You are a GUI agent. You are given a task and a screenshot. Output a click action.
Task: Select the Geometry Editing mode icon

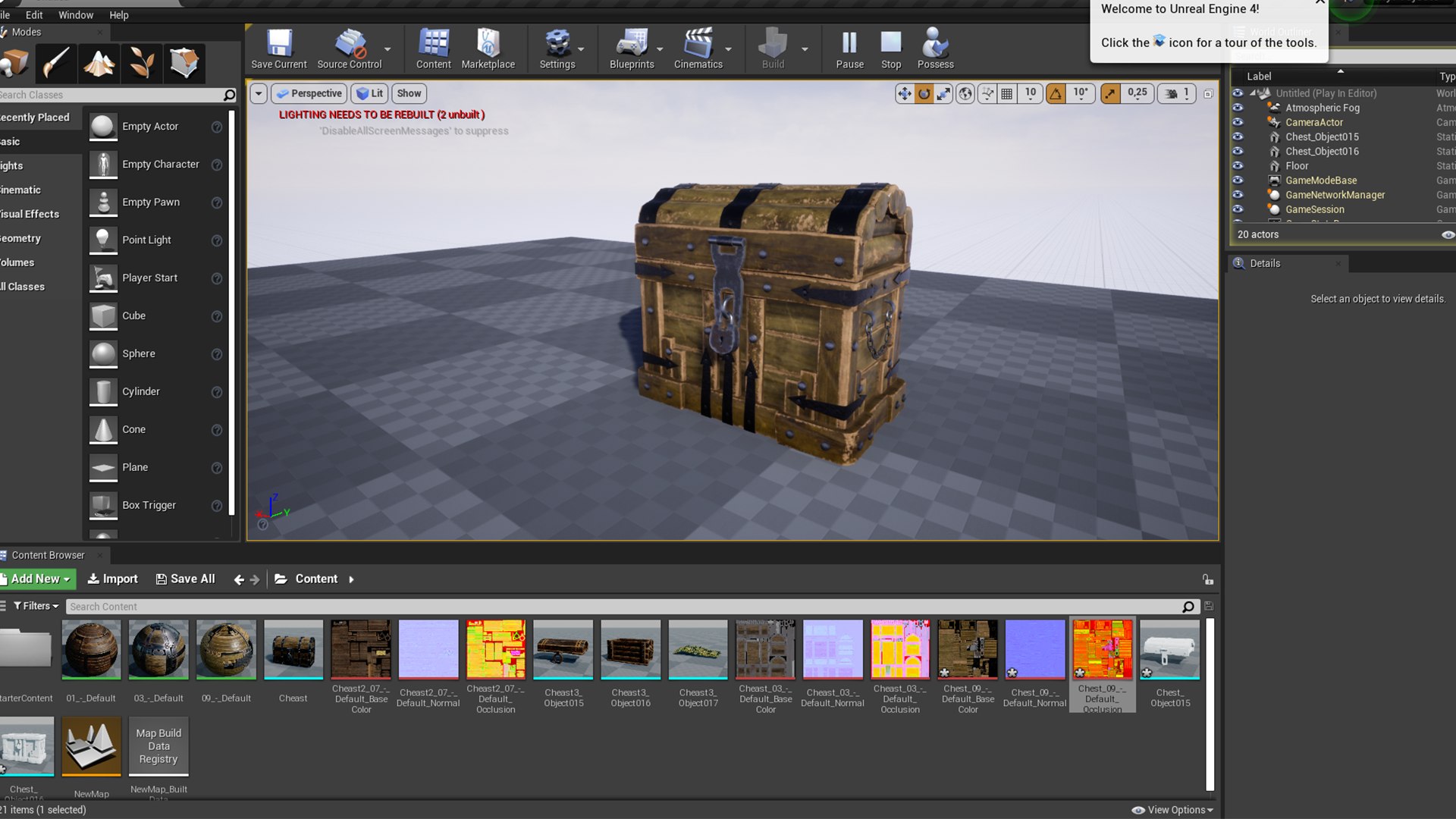pos(184,63)
